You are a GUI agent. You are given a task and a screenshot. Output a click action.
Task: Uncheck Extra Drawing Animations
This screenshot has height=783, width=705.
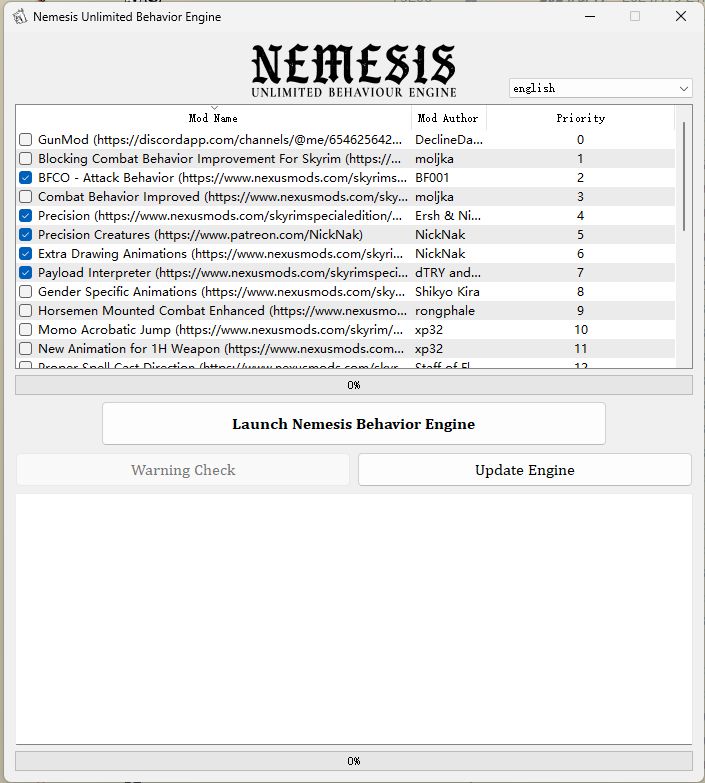tap(25, 253)
